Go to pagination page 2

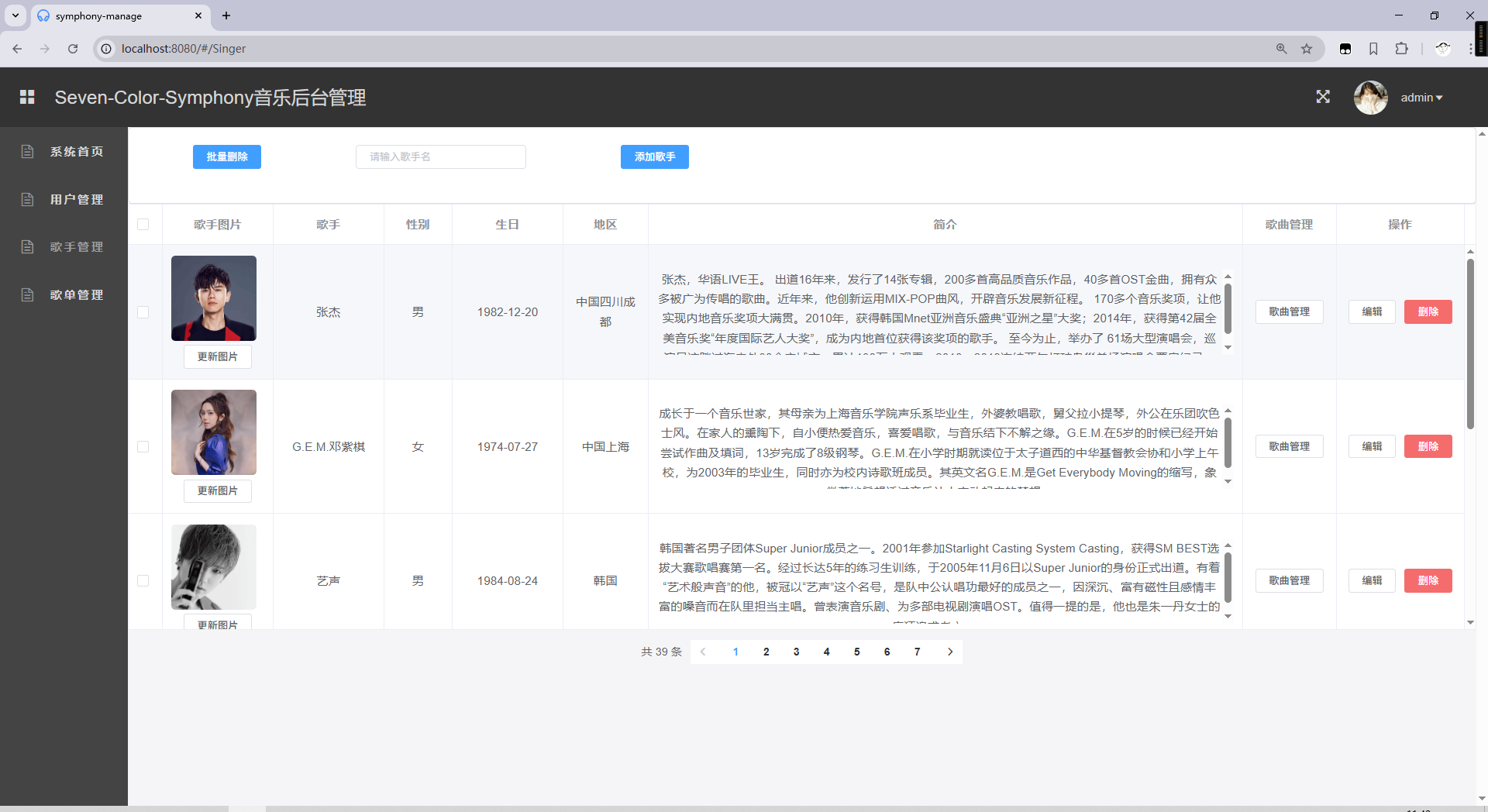click(766, 652)
